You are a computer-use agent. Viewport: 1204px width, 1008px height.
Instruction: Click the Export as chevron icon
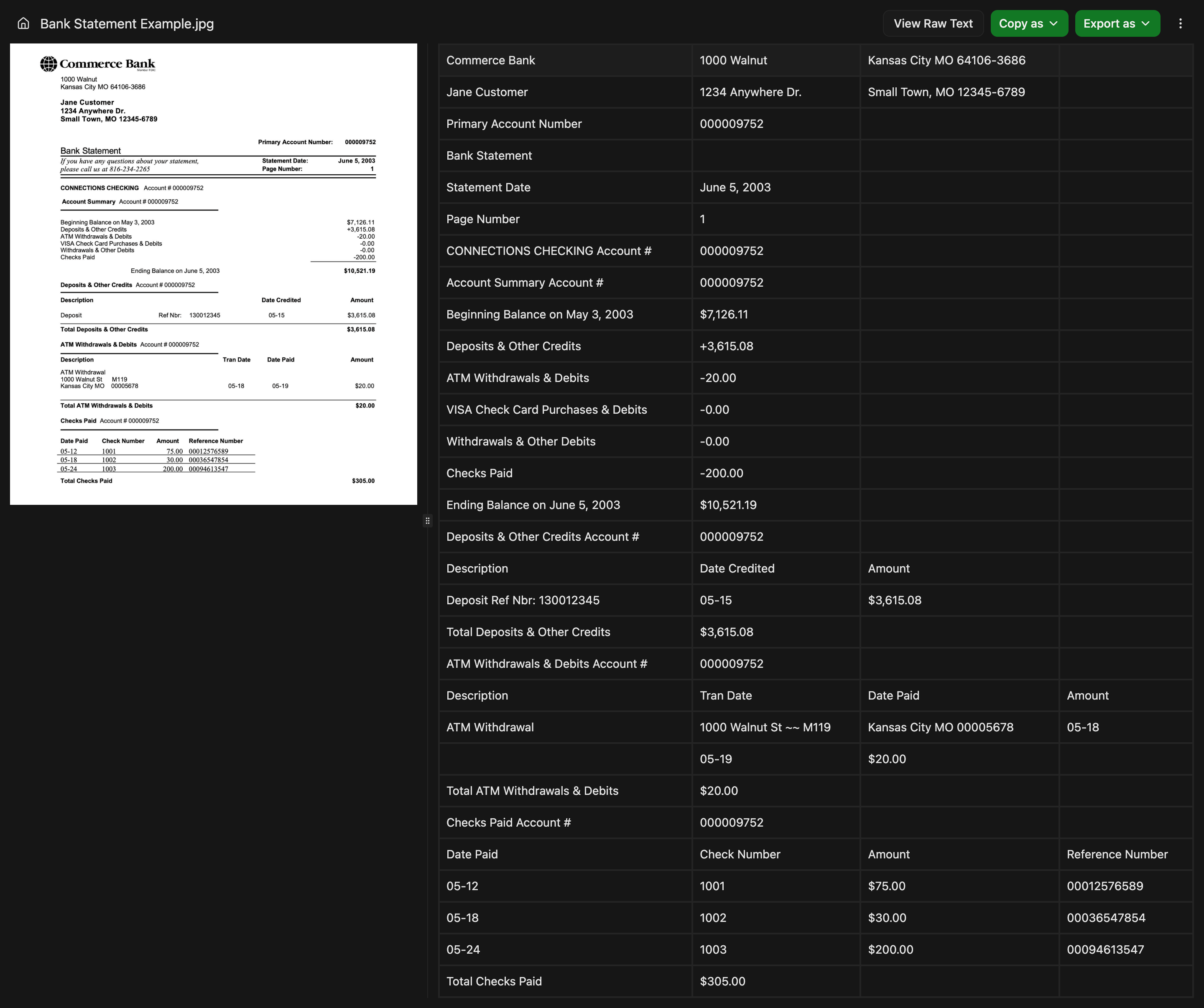1145,23
